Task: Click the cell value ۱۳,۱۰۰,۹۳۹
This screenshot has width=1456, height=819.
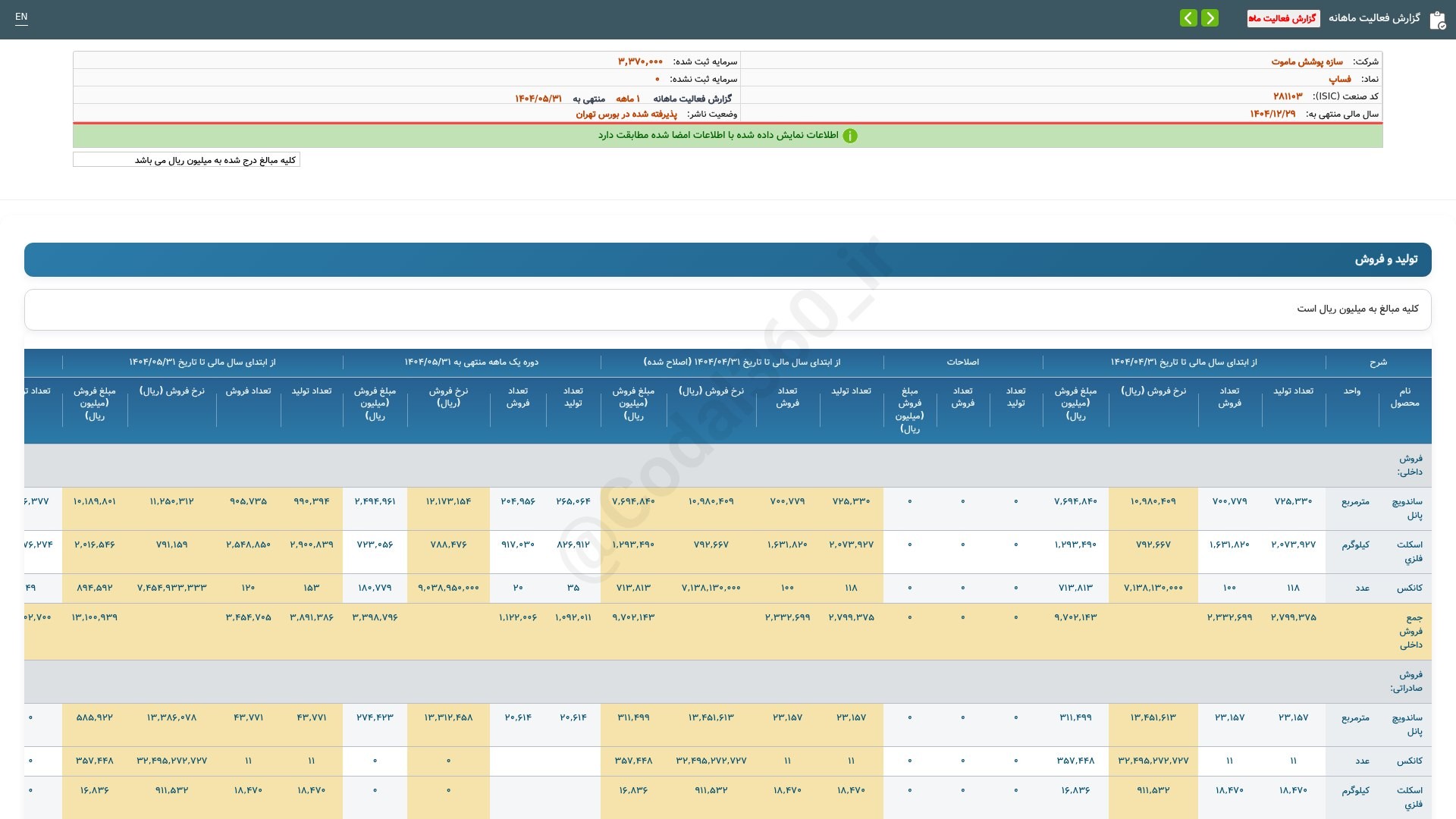Action: click(95, 617)
